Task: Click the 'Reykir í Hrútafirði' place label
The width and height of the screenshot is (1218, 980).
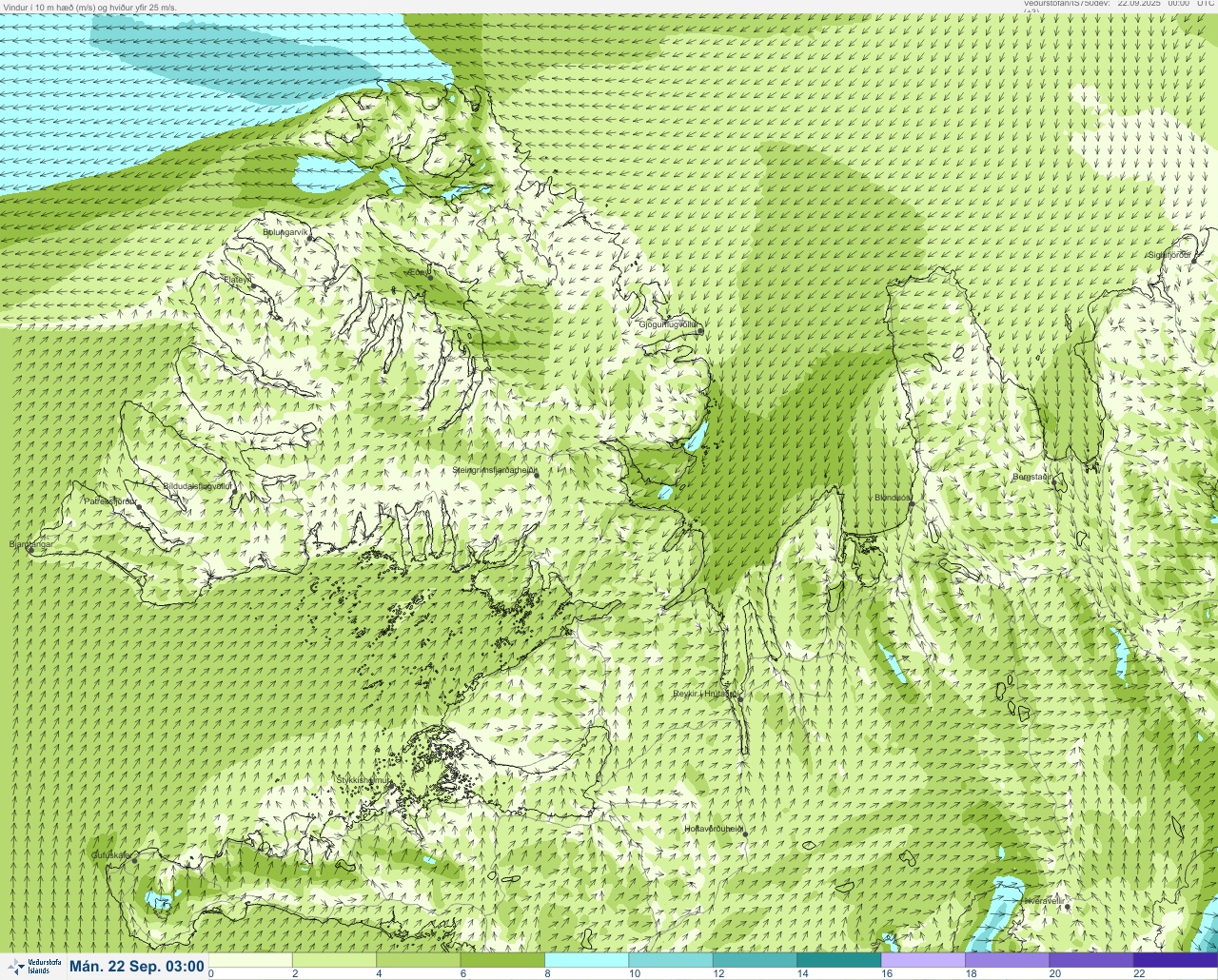Action: coord(705,694)
